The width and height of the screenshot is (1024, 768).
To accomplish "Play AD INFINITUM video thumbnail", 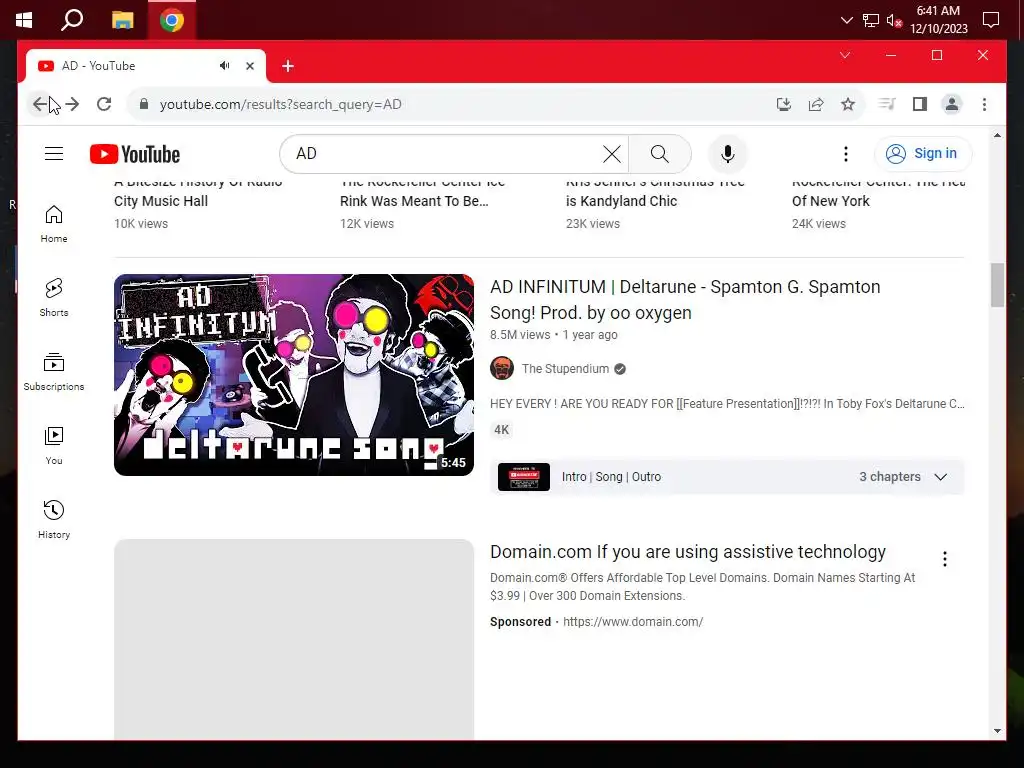I will (294, 375).
